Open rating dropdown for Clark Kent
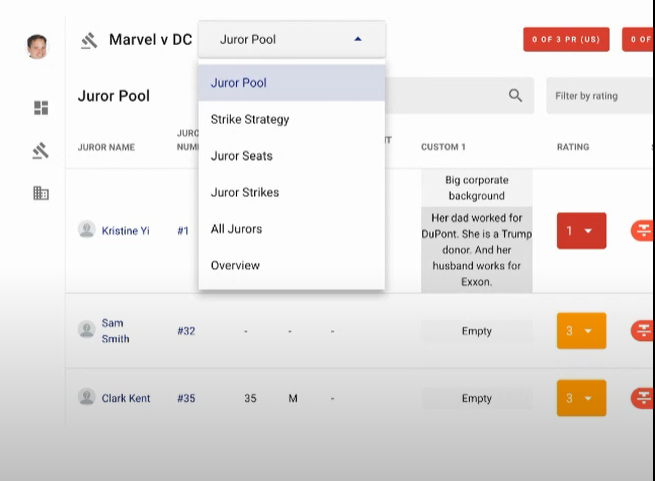The width and height of the screenshot is (655, 481). [x=581, y=398]
